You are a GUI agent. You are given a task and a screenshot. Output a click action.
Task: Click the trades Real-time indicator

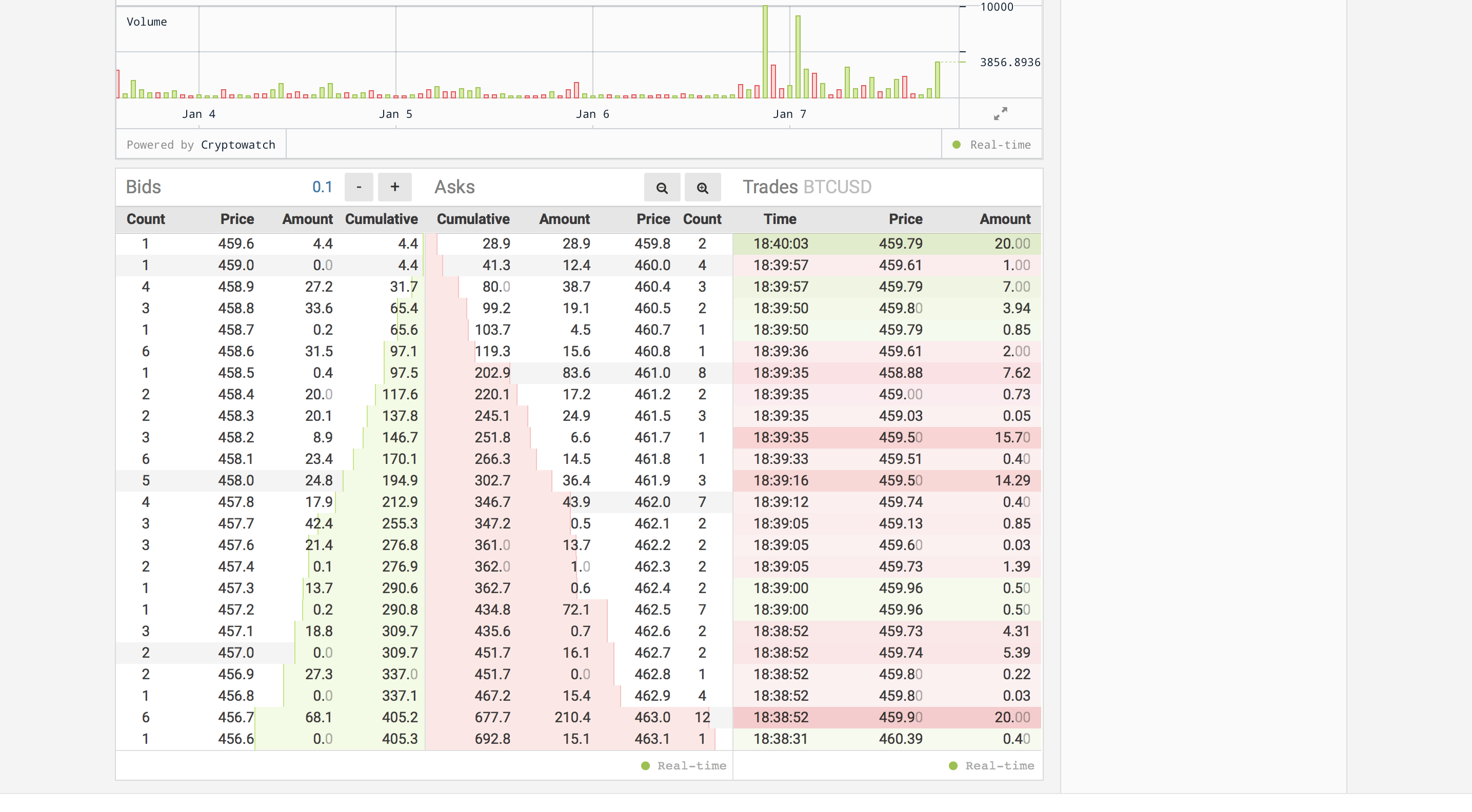pos(992,766)
